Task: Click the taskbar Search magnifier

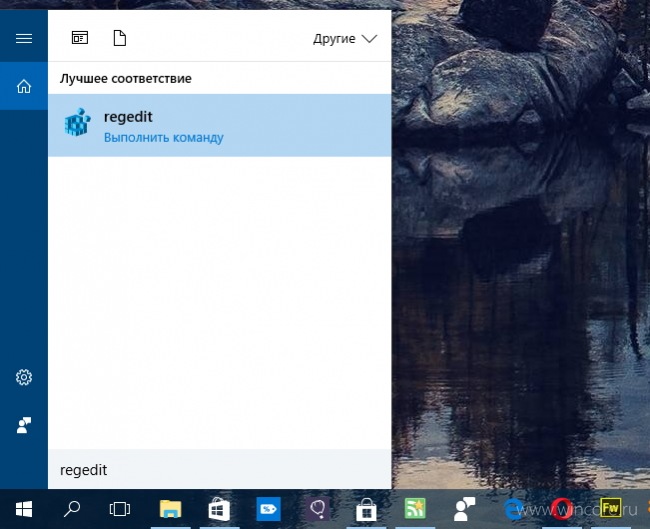Action: [72, 509]
